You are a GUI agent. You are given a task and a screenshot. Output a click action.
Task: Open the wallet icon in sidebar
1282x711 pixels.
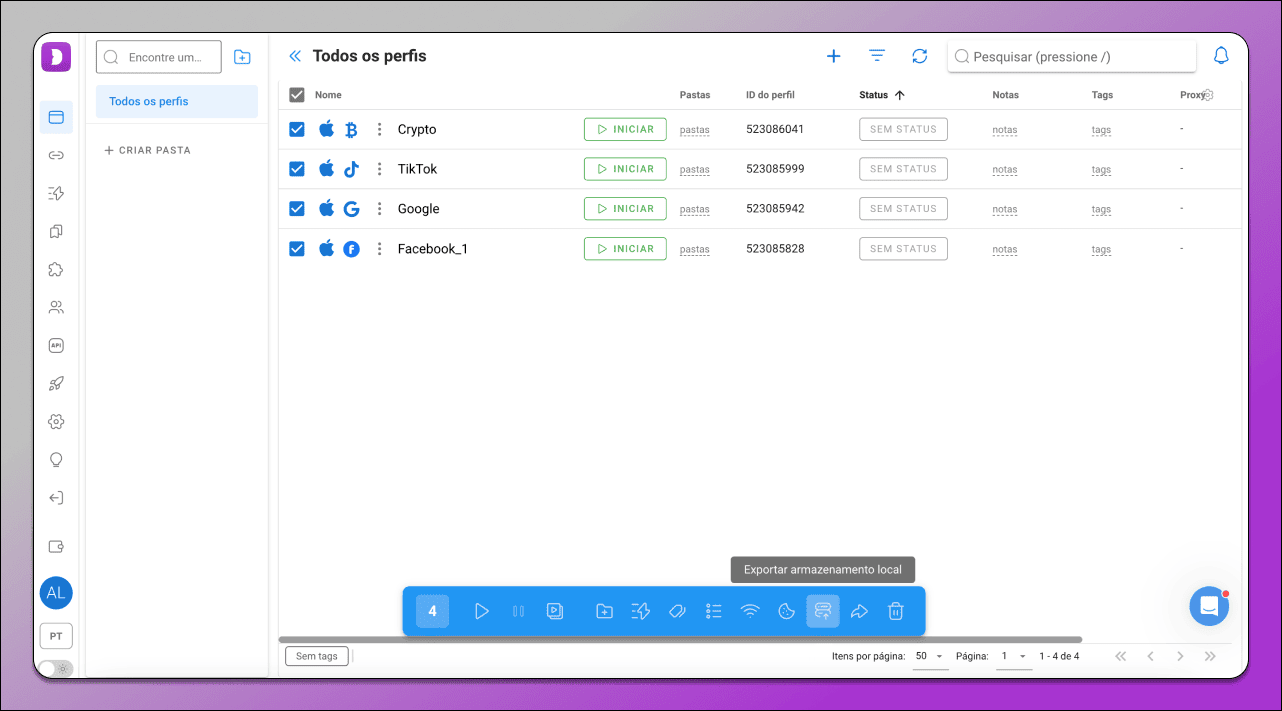[x=56, y=547]
